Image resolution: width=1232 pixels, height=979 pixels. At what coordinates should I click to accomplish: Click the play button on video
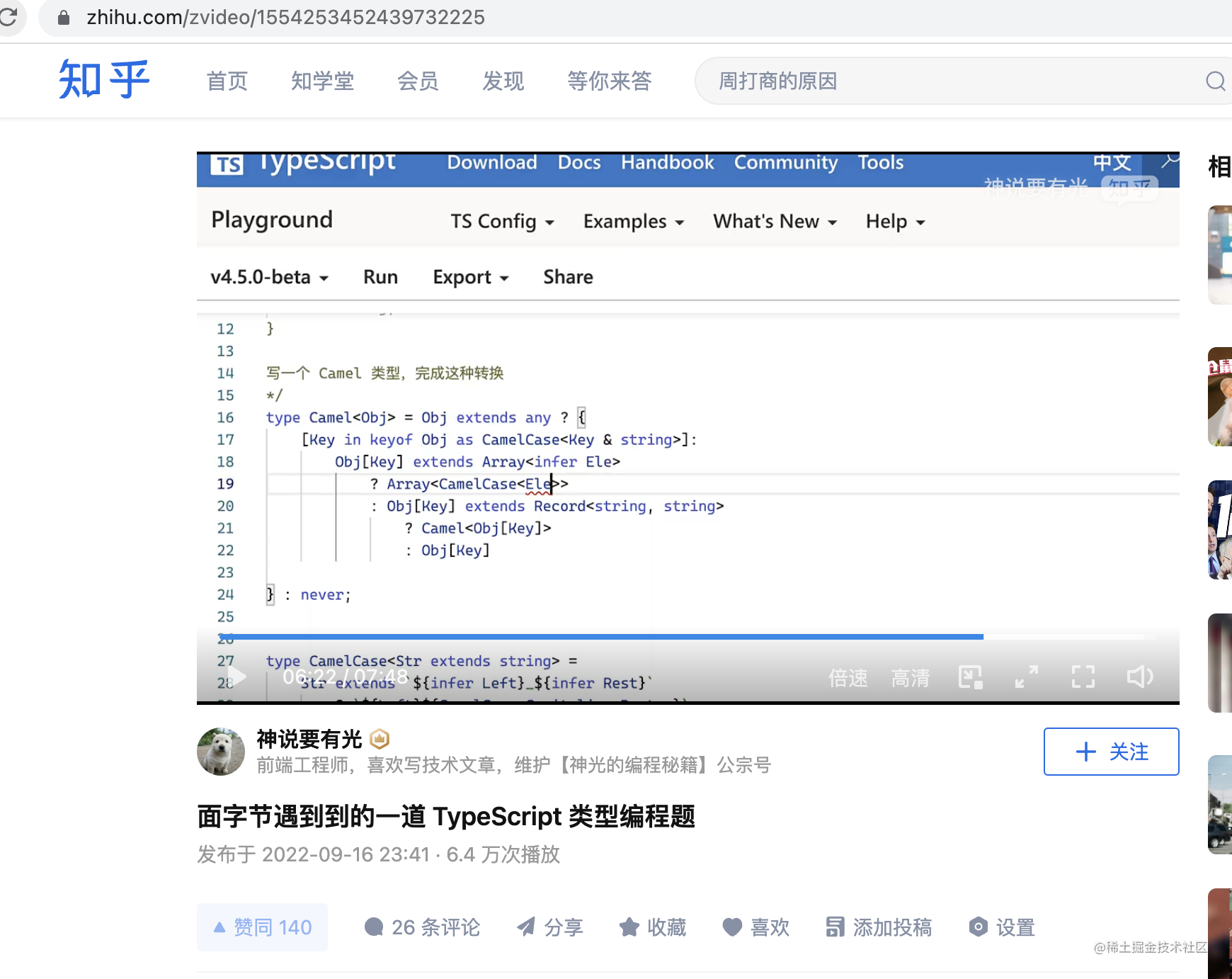coord(236,677)
